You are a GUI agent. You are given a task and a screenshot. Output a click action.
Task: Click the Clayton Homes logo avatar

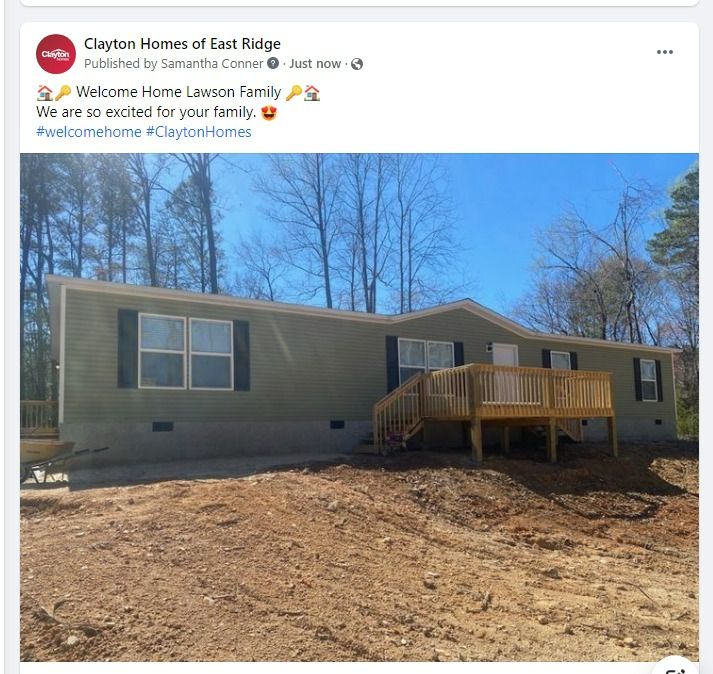[x=56, y=54]
